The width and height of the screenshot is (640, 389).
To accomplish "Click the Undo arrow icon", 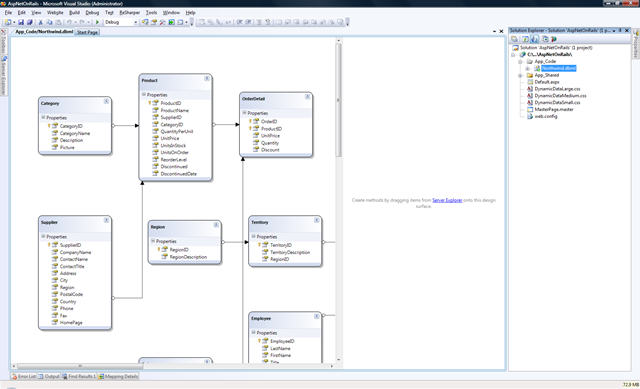I will tap(69, 22).
